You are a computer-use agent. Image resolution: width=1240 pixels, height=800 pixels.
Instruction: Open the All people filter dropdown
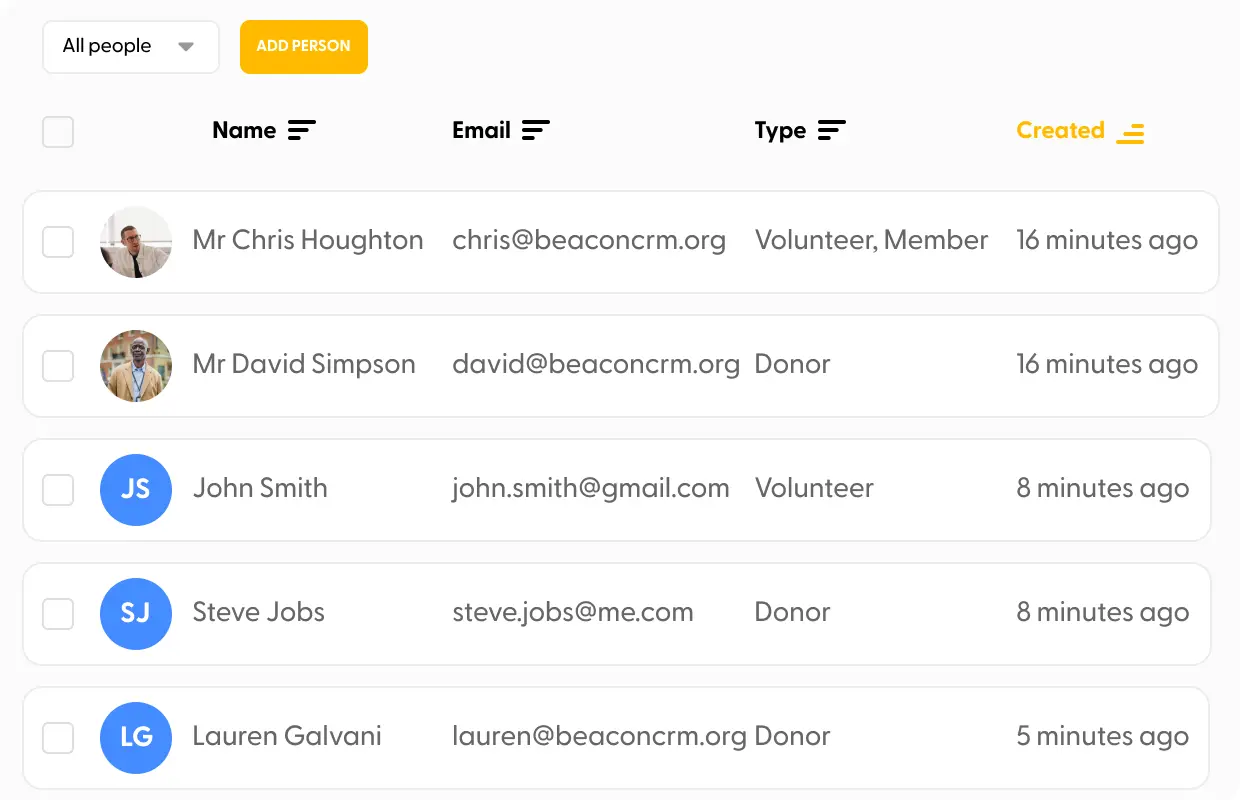[x=130, y=46]
